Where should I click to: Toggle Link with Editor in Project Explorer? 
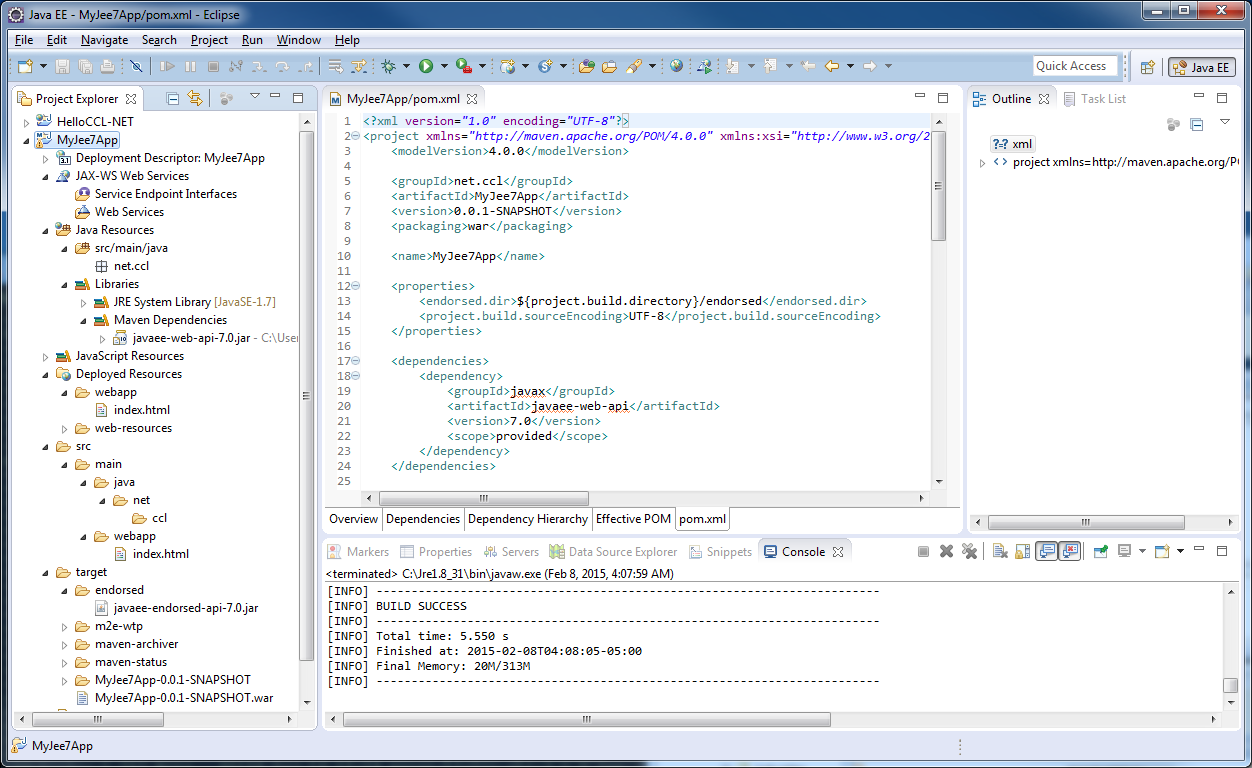click(195, 98)
